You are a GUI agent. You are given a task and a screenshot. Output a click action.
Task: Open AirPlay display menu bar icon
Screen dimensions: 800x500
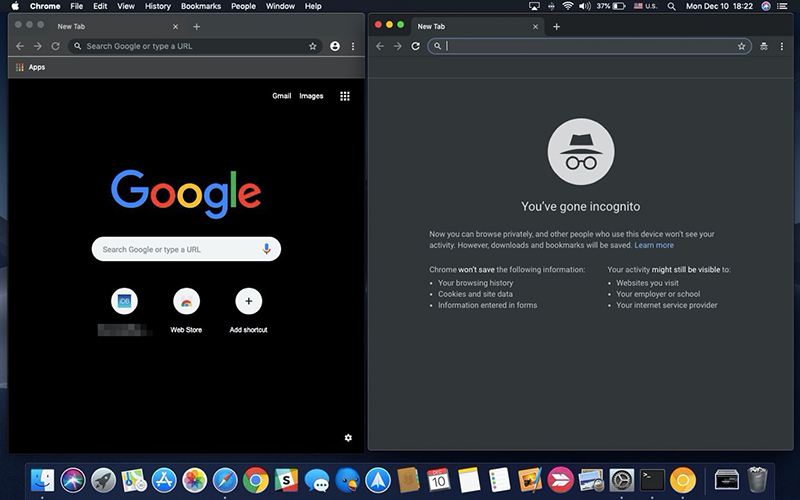pyautogui.click(x=534, y=6)
